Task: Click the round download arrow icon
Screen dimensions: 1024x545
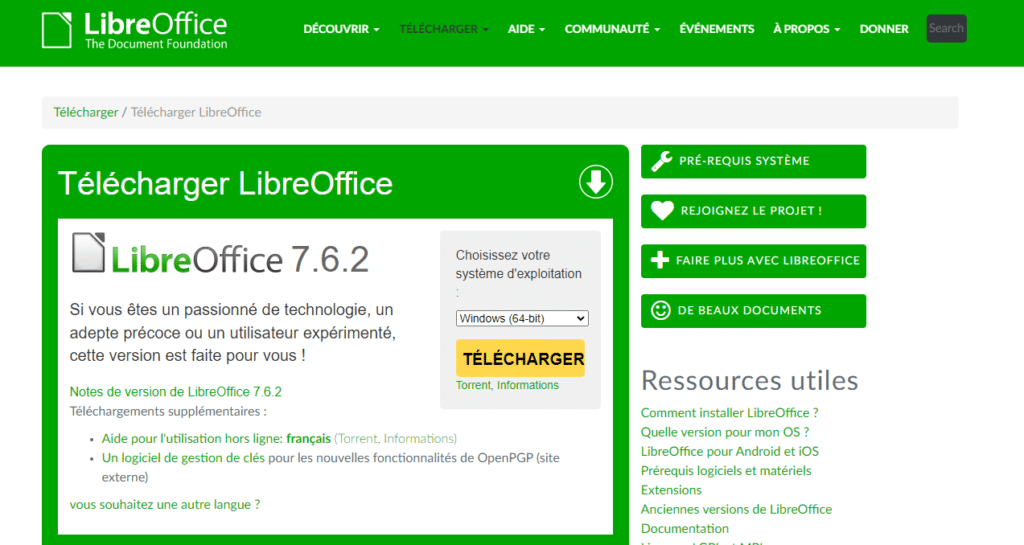Action: coord(596,181)
